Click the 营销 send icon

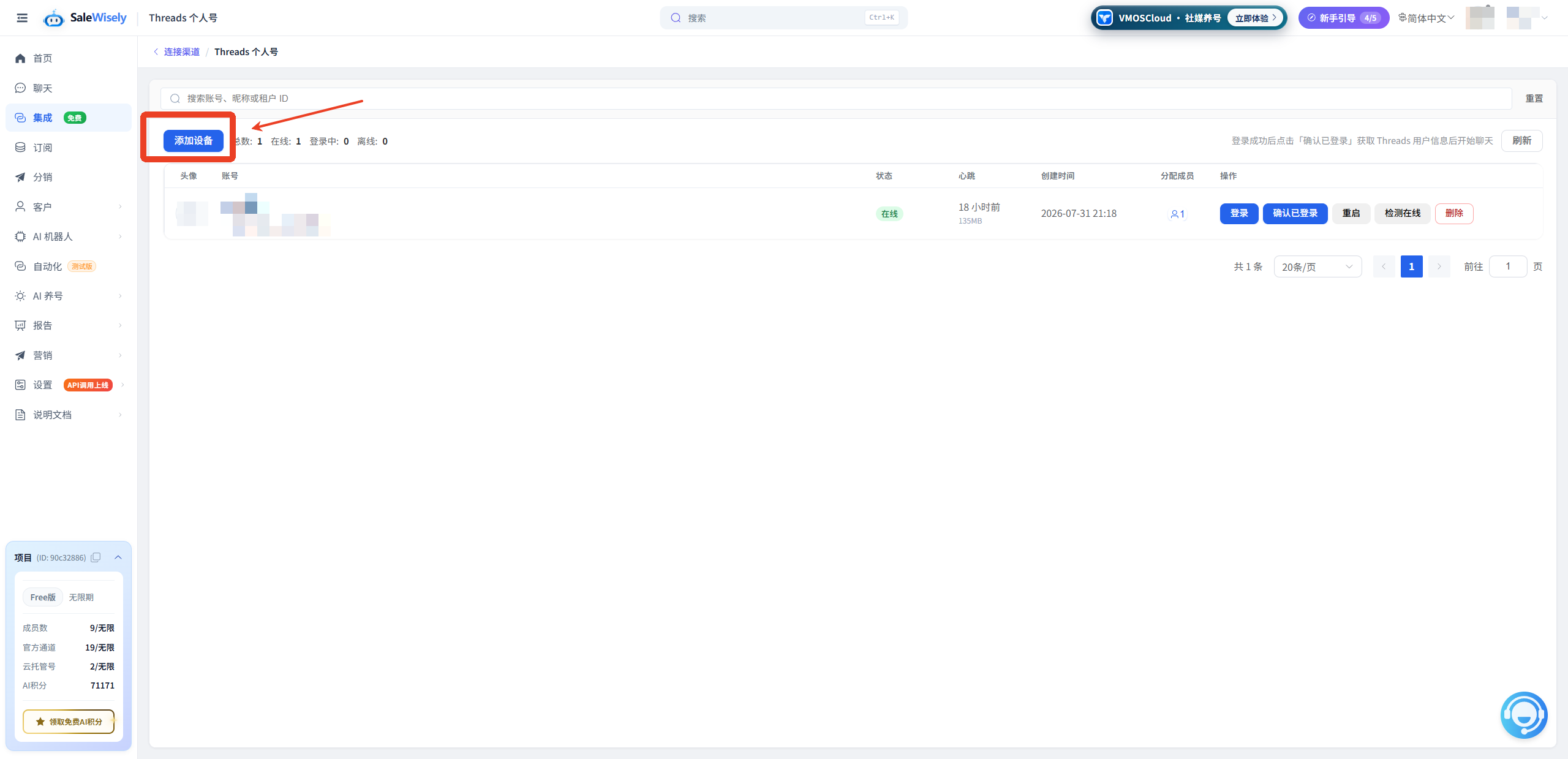[20, 355]
